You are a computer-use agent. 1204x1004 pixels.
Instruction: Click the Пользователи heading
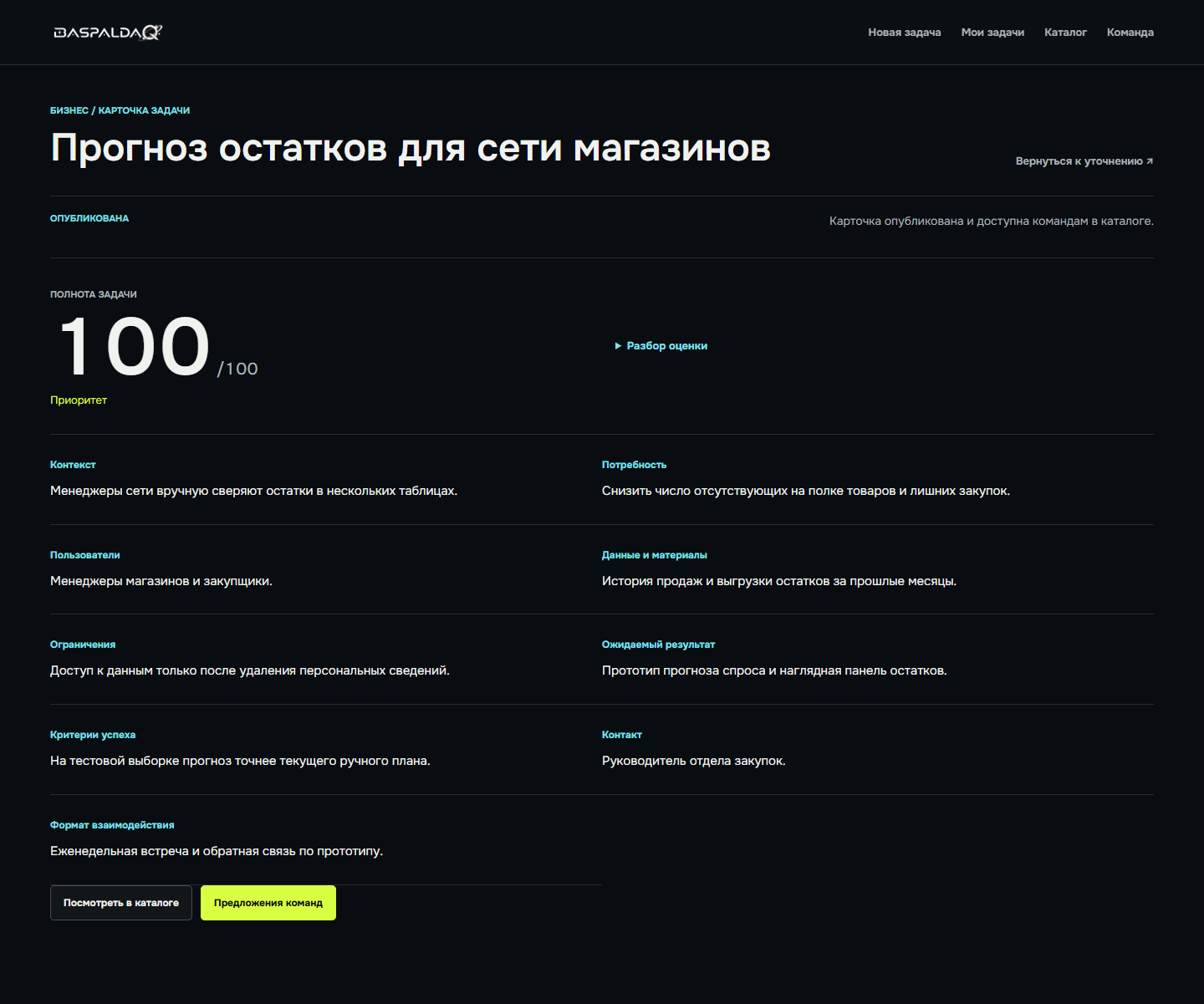click(85, 555)
